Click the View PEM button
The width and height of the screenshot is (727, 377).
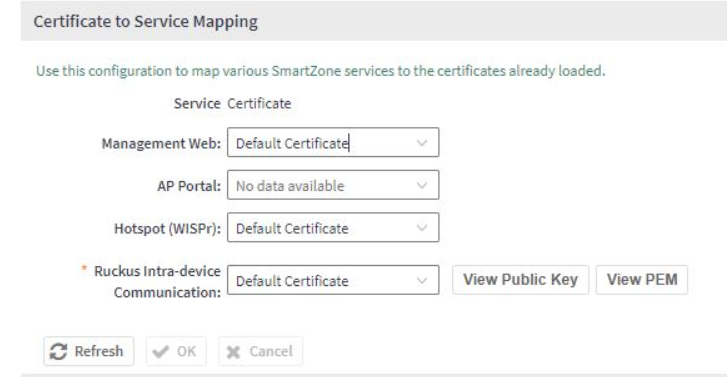tap(642, 280)
